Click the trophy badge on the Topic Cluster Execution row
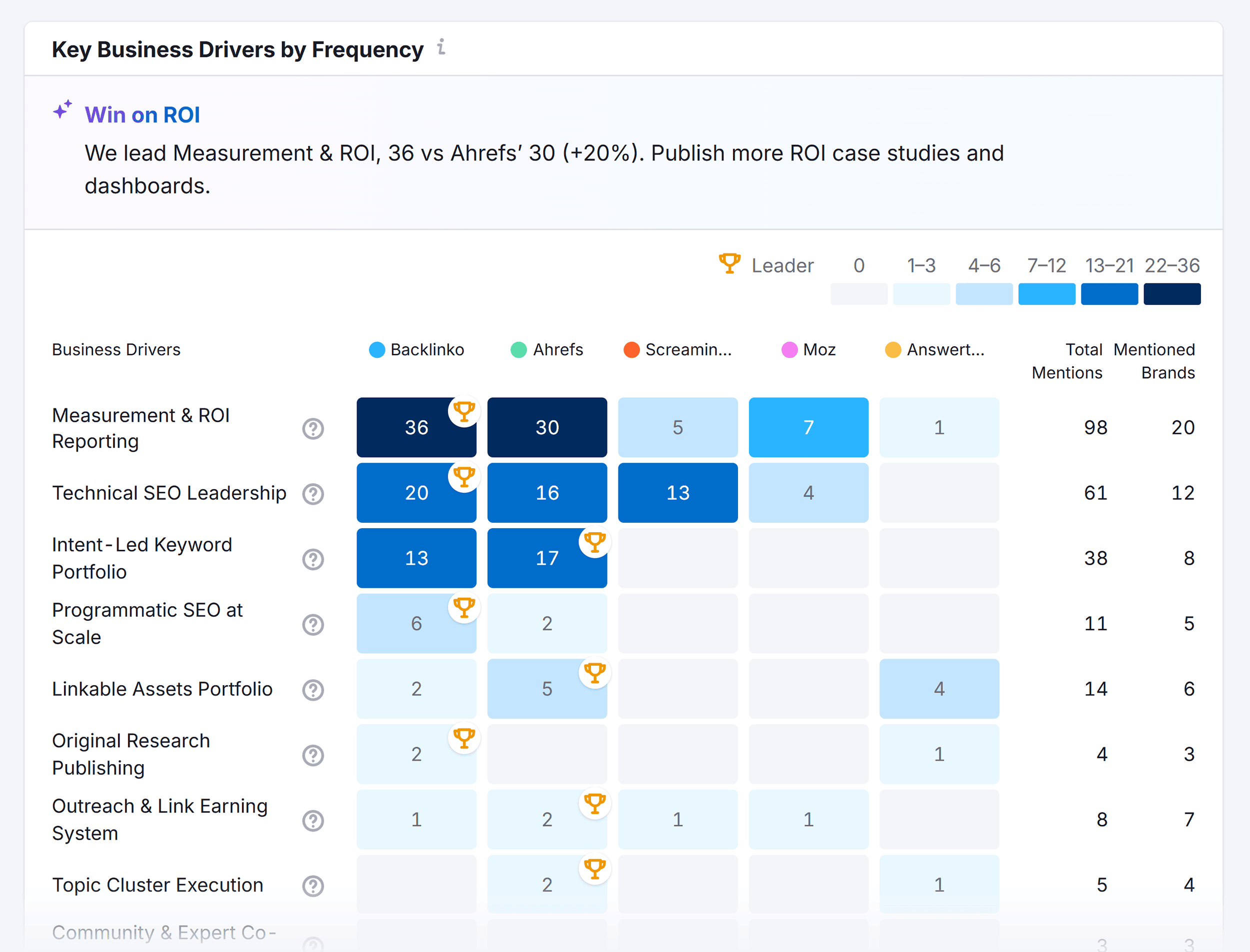The image size is (1250, 952). (x=594, y=869)
